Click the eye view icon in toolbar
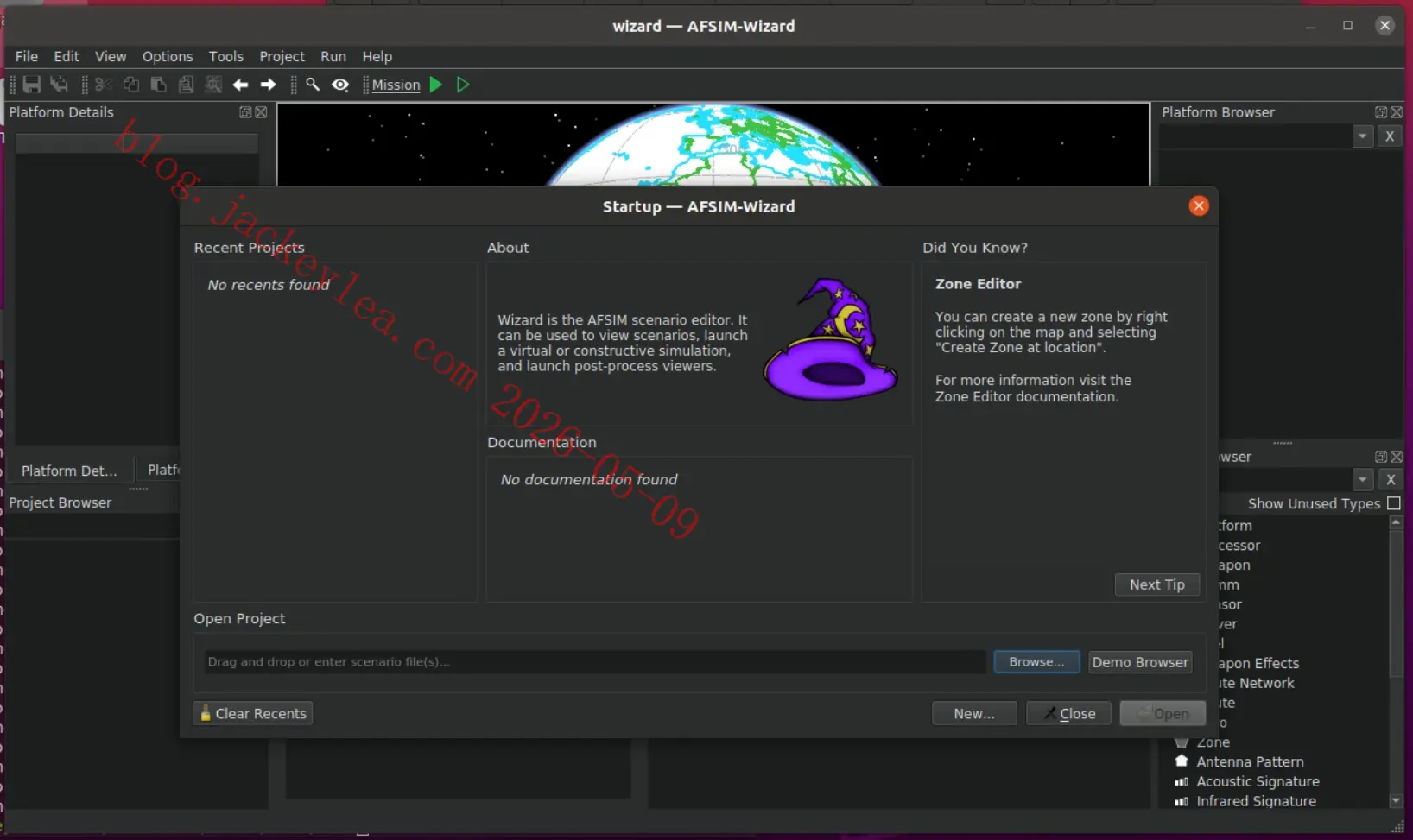 pyautogui.click(x=340, y=85)
